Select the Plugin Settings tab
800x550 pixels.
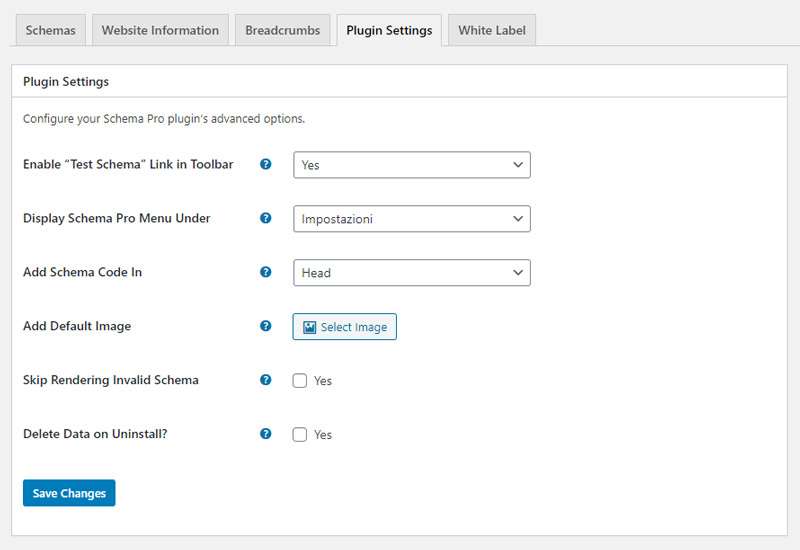click(389, 31)
